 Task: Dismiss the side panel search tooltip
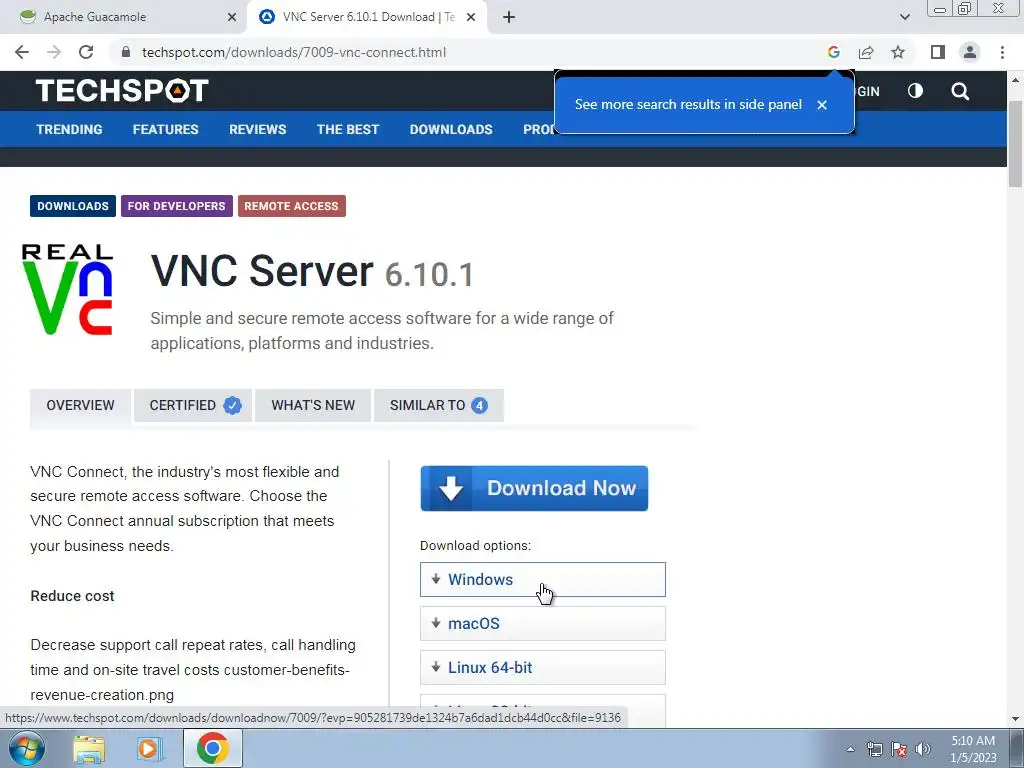tap(822, 104)
